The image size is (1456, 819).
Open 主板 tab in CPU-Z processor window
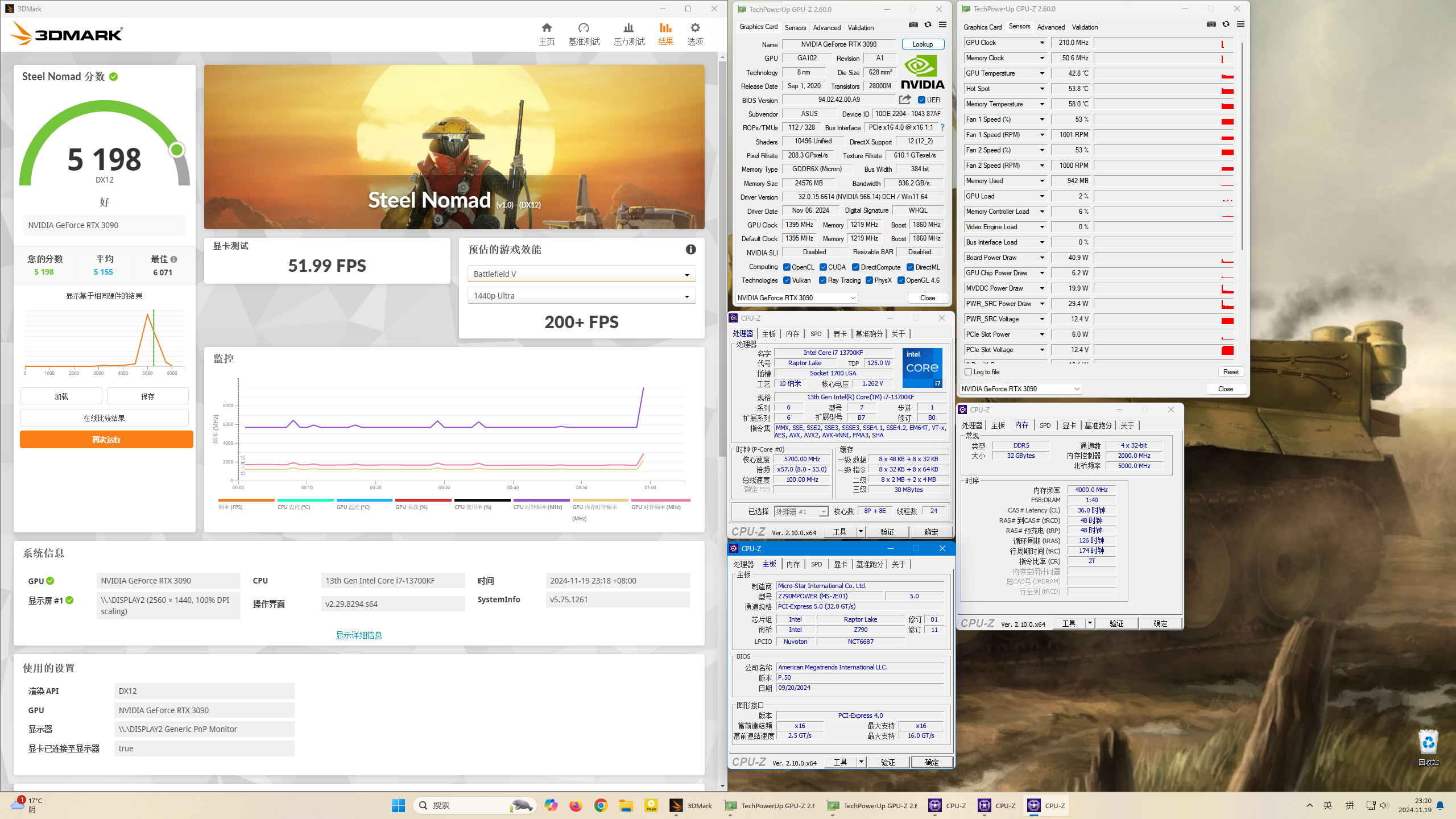coord(769,334)
